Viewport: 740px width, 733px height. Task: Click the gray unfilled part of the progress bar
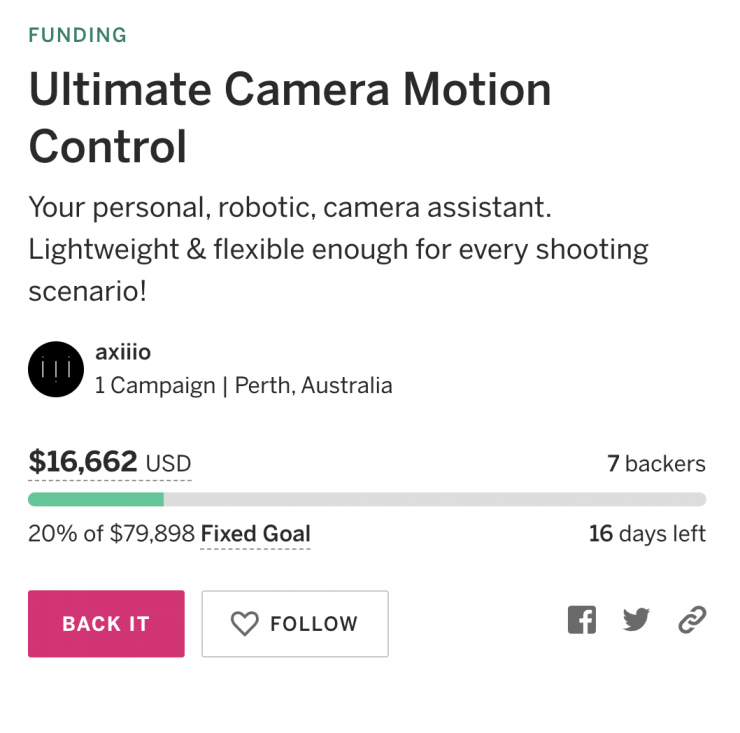click(435, 499)
